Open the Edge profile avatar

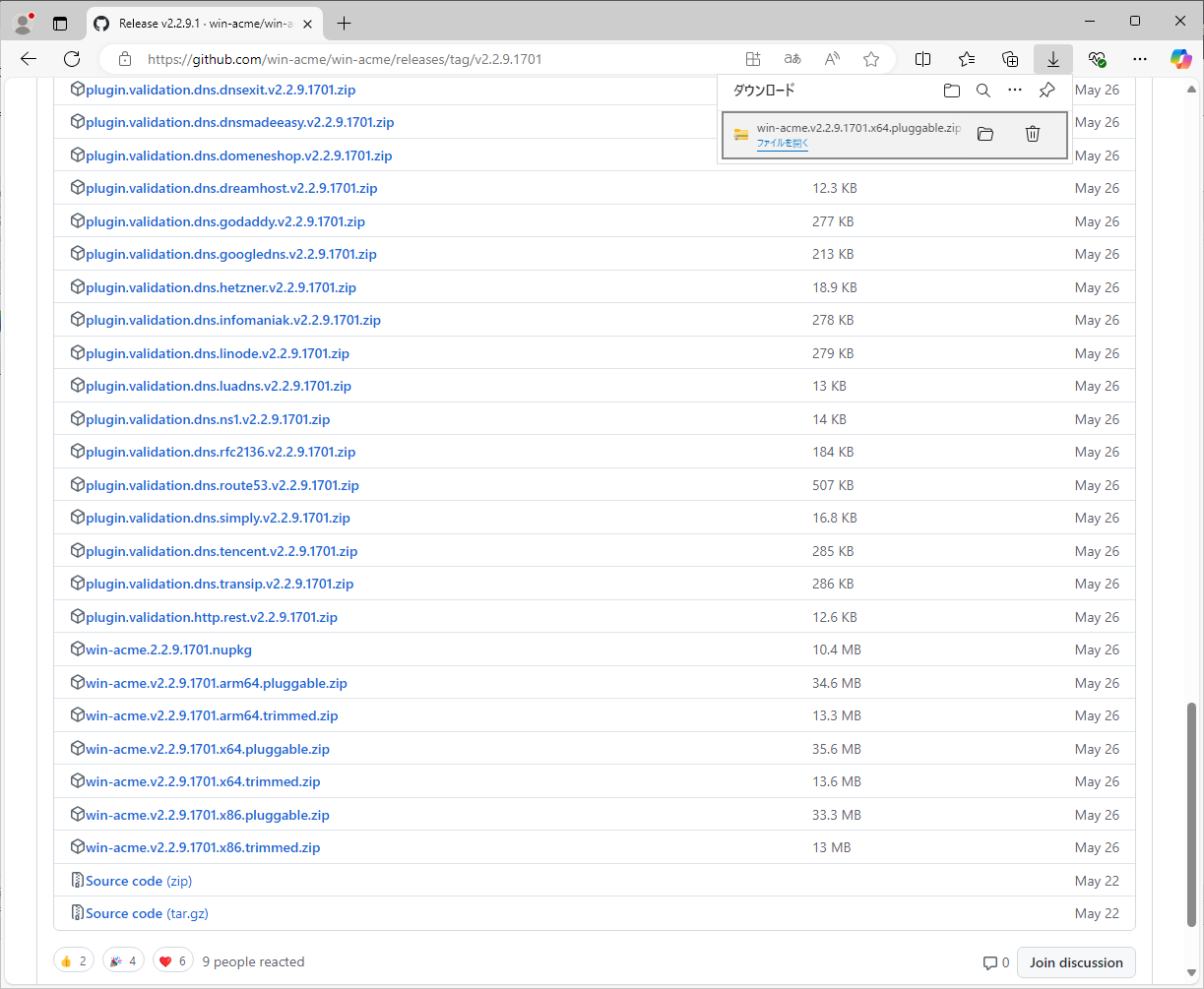pos(23,23)
